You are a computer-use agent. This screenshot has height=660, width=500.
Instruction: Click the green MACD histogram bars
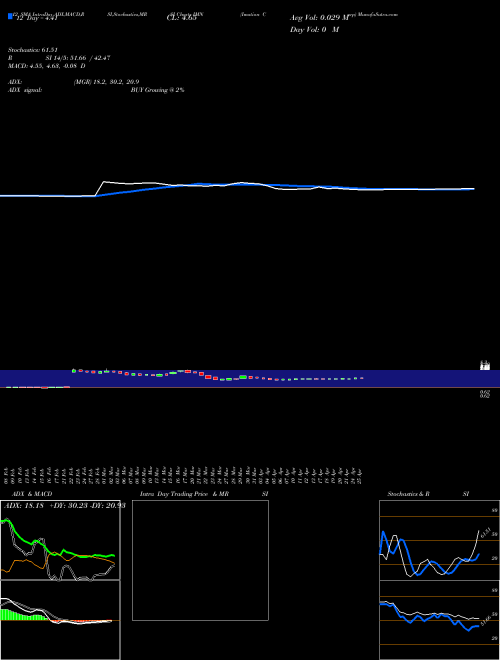[23, 615]
